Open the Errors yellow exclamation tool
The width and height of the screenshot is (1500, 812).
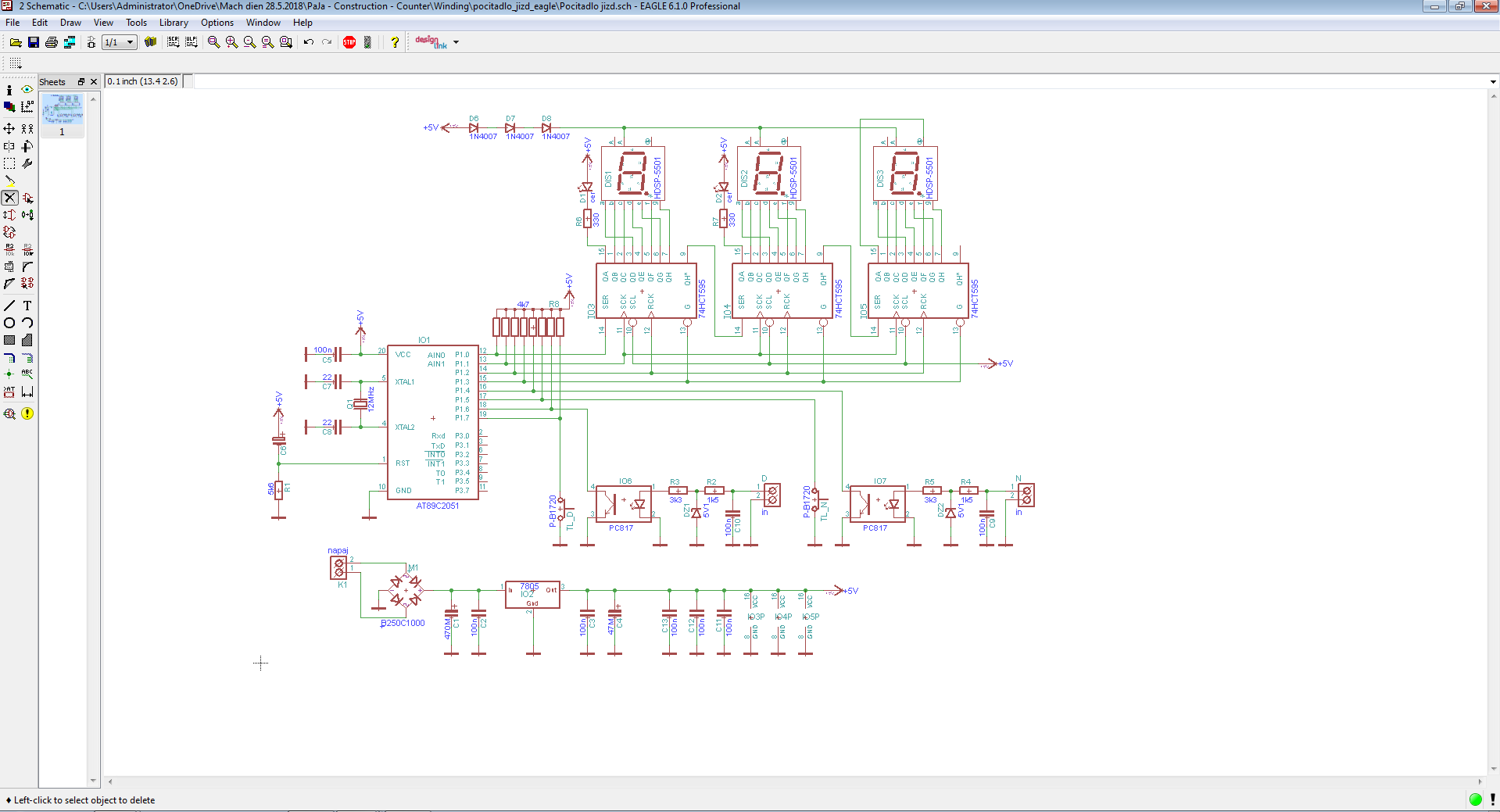click(x=27, y=413)
